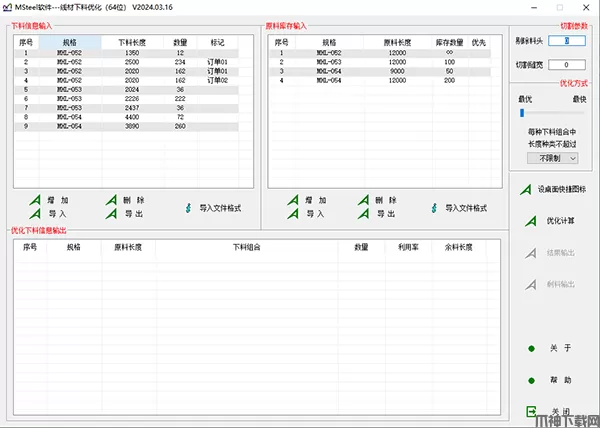Open the 关于 dialog
This screenshot has width=600, height=428.
[553, 348]
